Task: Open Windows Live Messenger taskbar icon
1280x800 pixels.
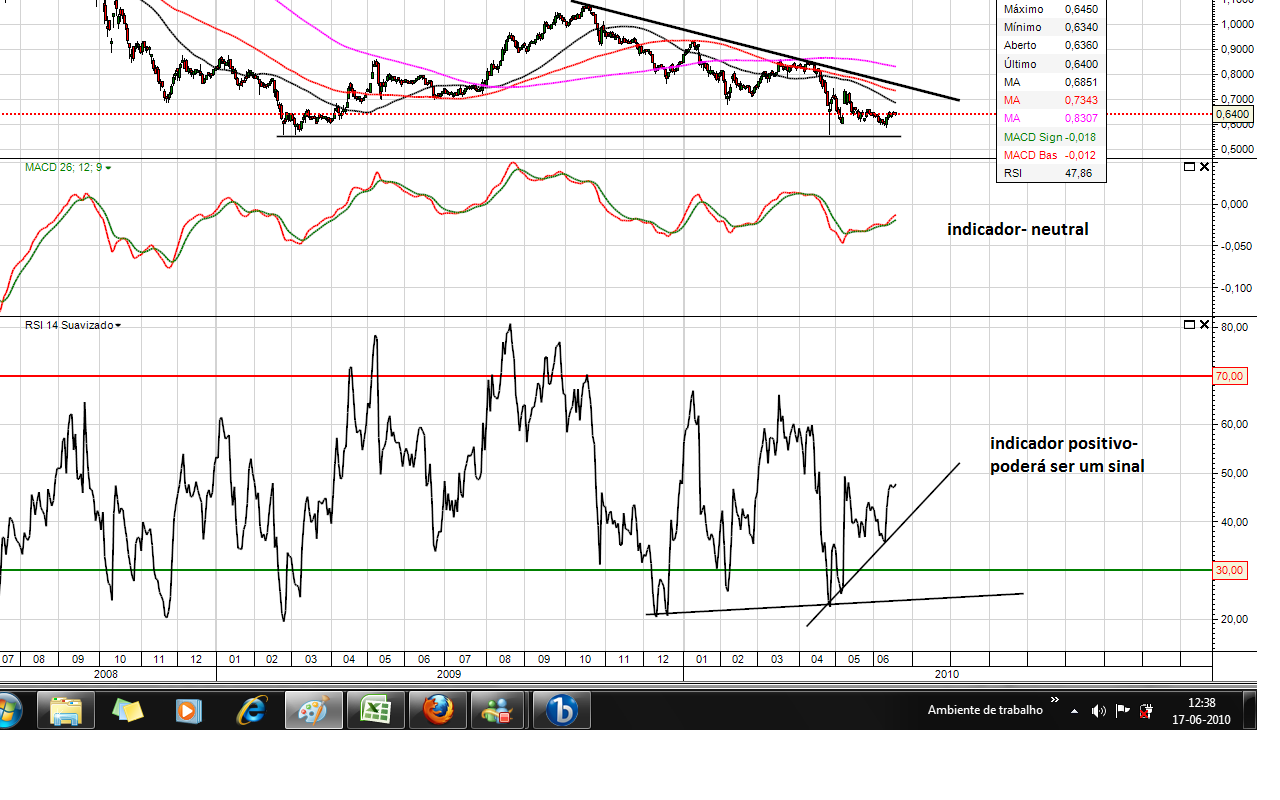Action: [x=497, y=711]
